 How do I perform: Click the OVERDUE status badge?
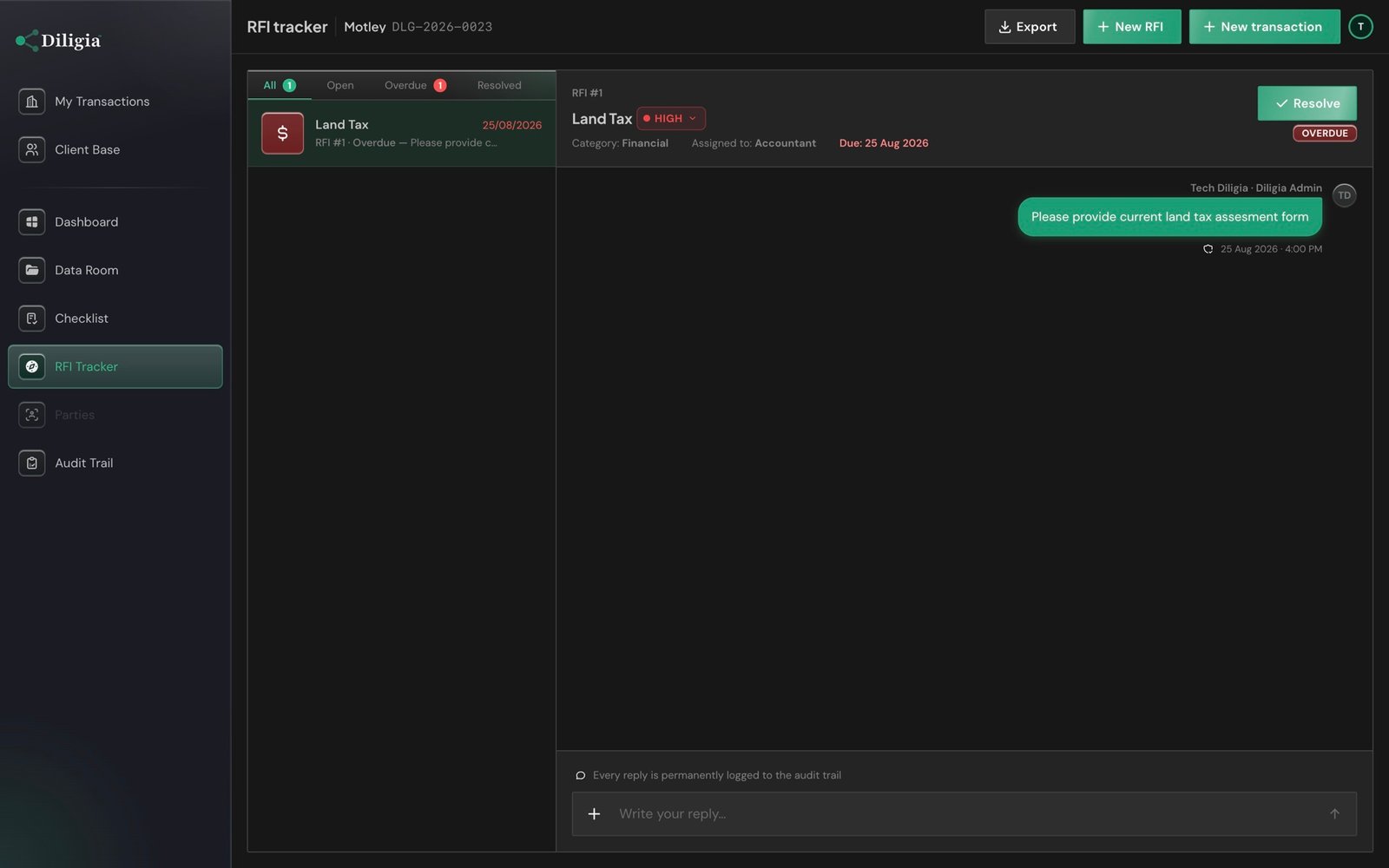point(1325,133)
